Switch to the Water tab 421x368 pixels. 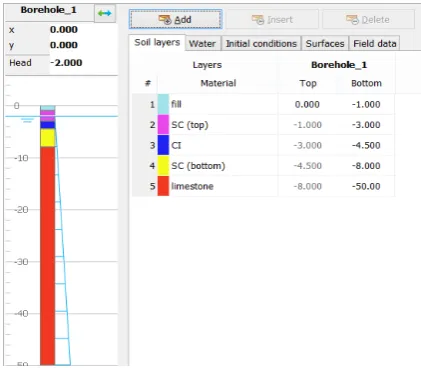click(x=202, y=44)
